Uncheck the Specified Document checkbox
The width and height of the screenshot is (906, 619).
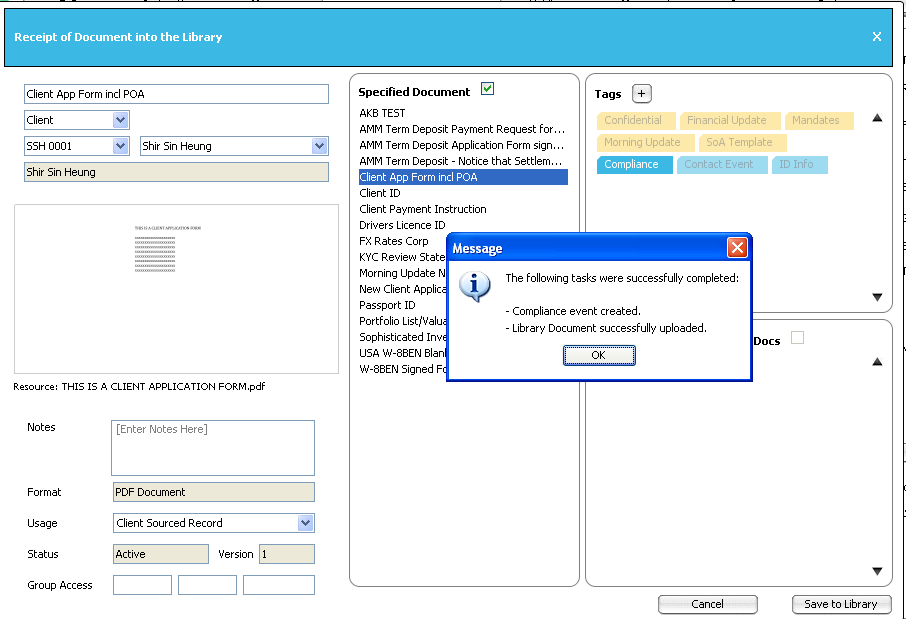click(488, 89)
